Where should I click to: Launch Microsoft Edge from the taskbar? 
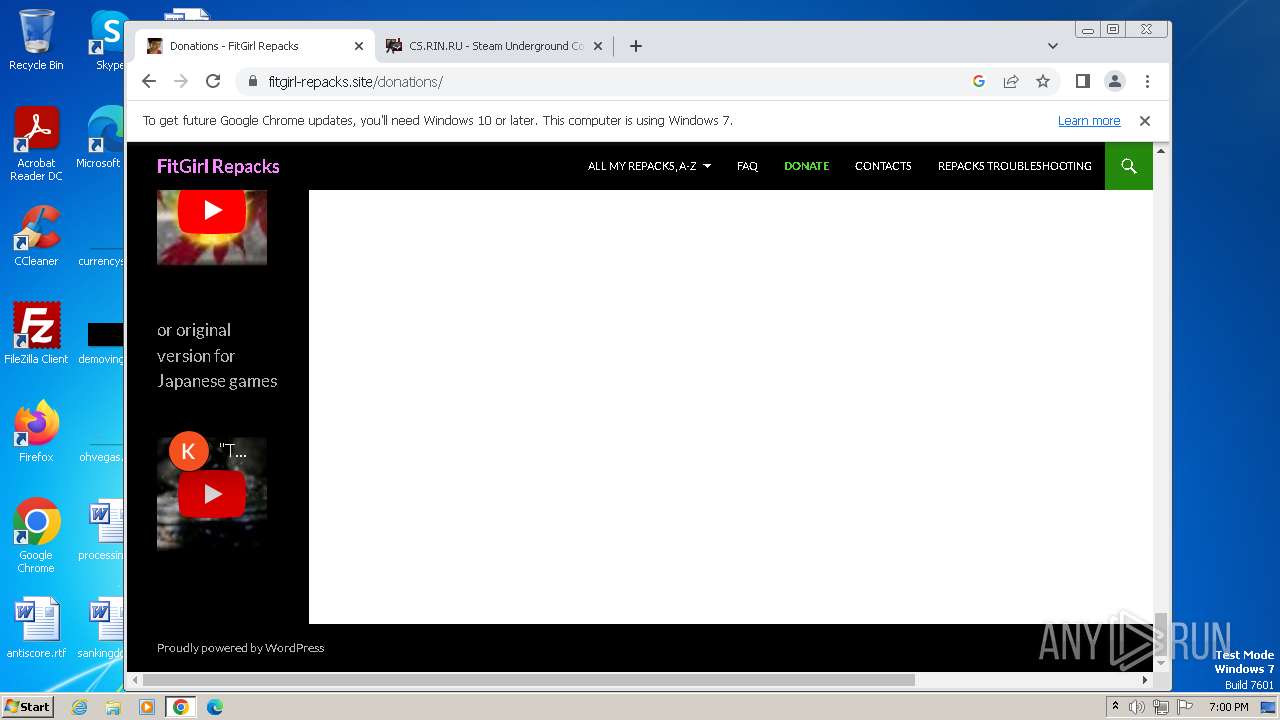tap(215, 707)
